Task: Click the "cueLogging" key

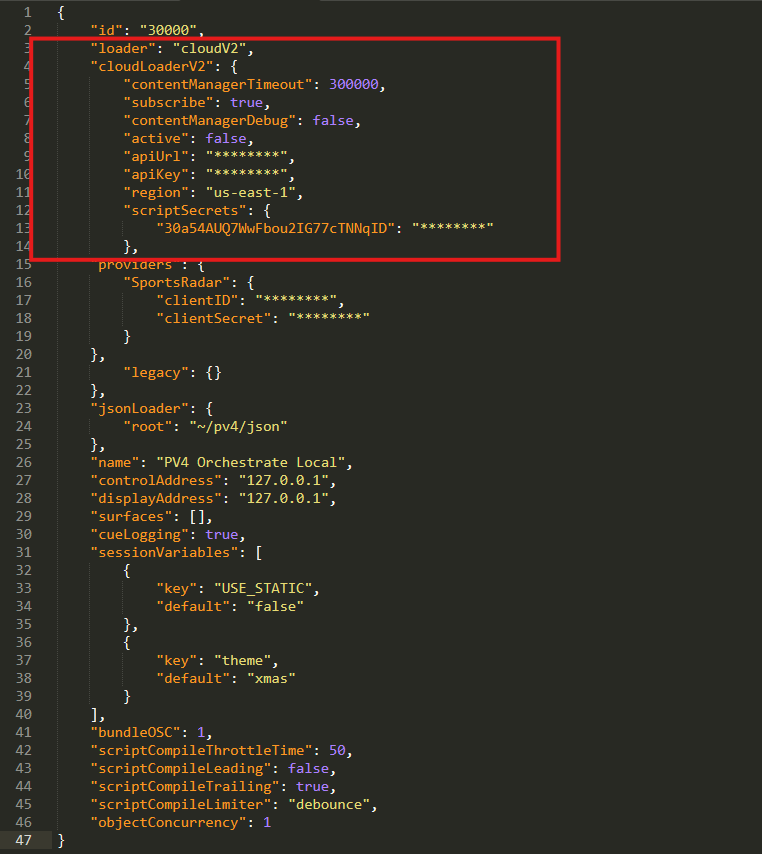Action: 139,534
